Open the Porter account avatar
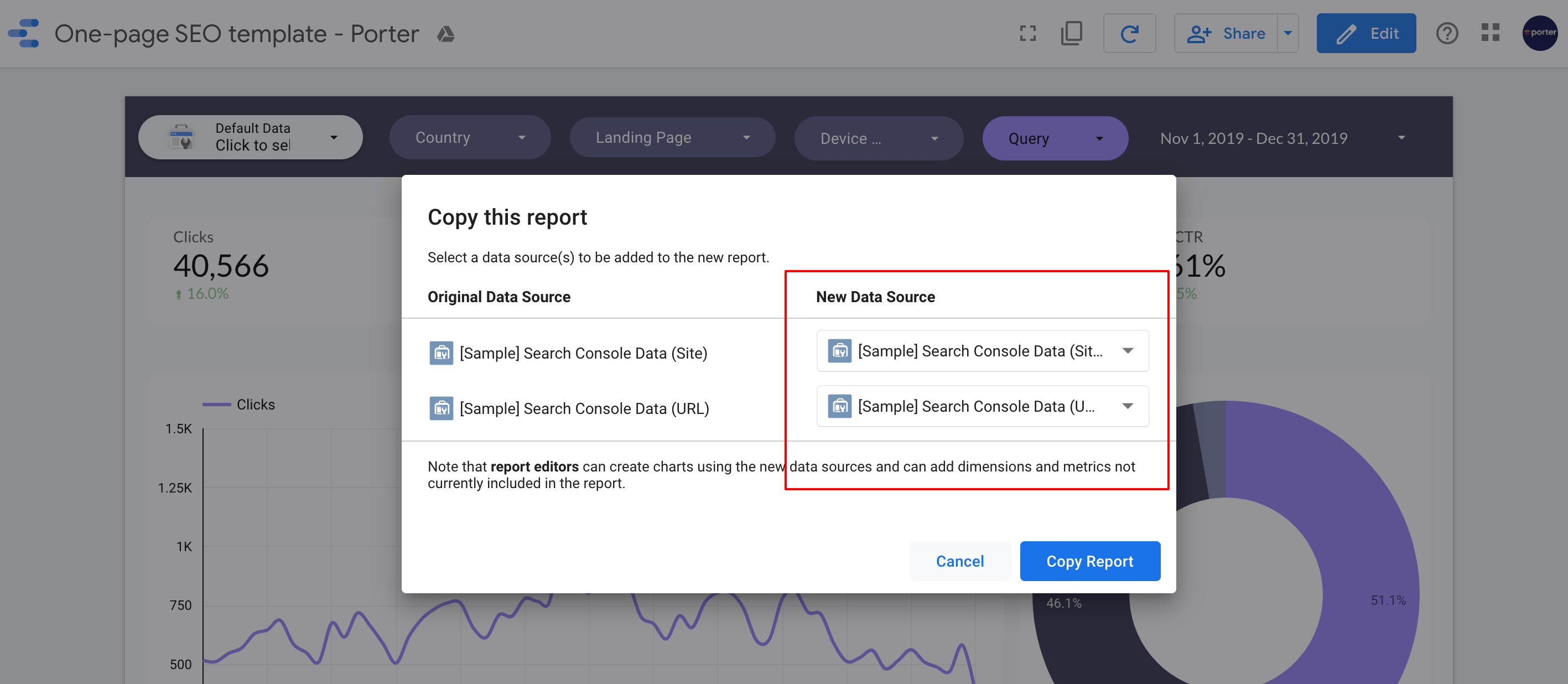This screenshot has width=1568, height=684. pyautogui.click(x=1539, y=33)
